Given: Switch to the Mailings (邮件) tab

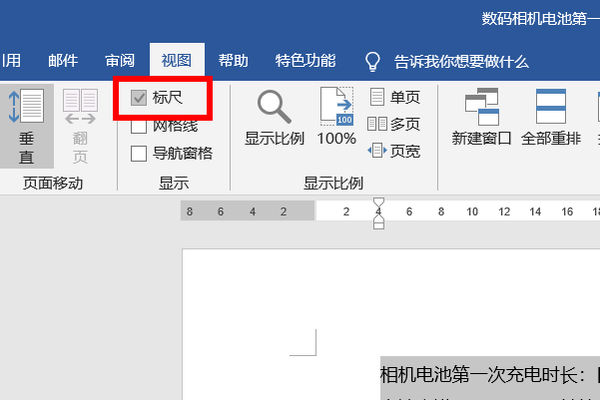Looking at the screenshot, I should tap(63, 60).
